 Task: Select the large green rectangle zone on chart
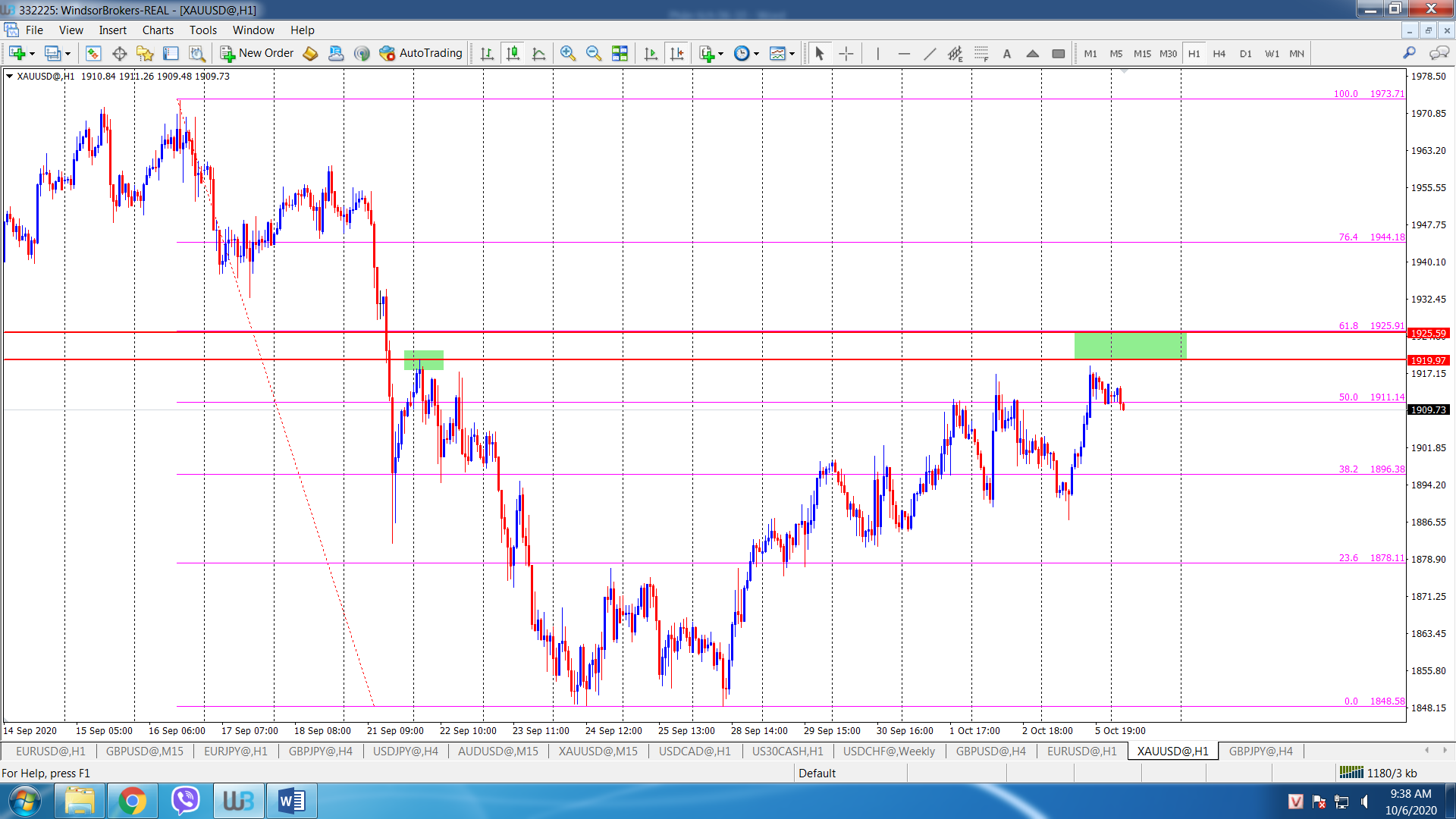pyautogui.click(x=1130, y=346)
